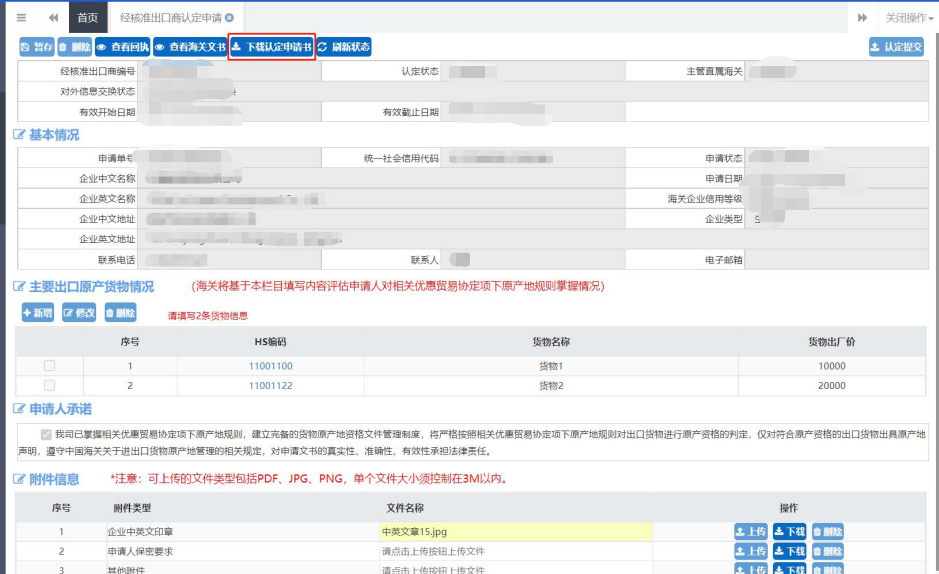Open 查看海关文书 customs documents
Viewport: 939px width, 574px height.
[190, 47]
